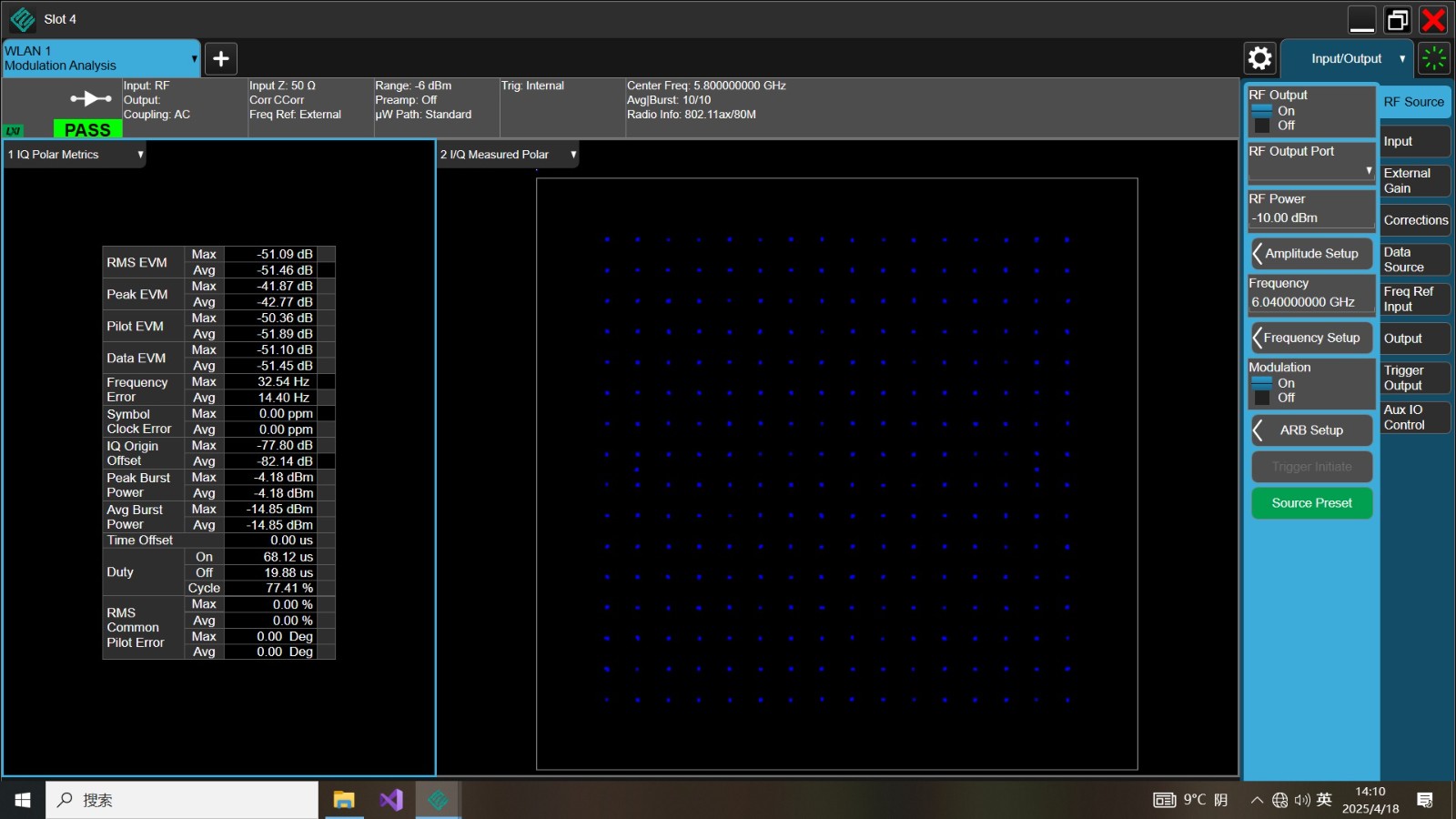Open the IQ Polar Metrics window dropdown
The height and width of the screenshot is (819, 1456).
coord(140,155)
